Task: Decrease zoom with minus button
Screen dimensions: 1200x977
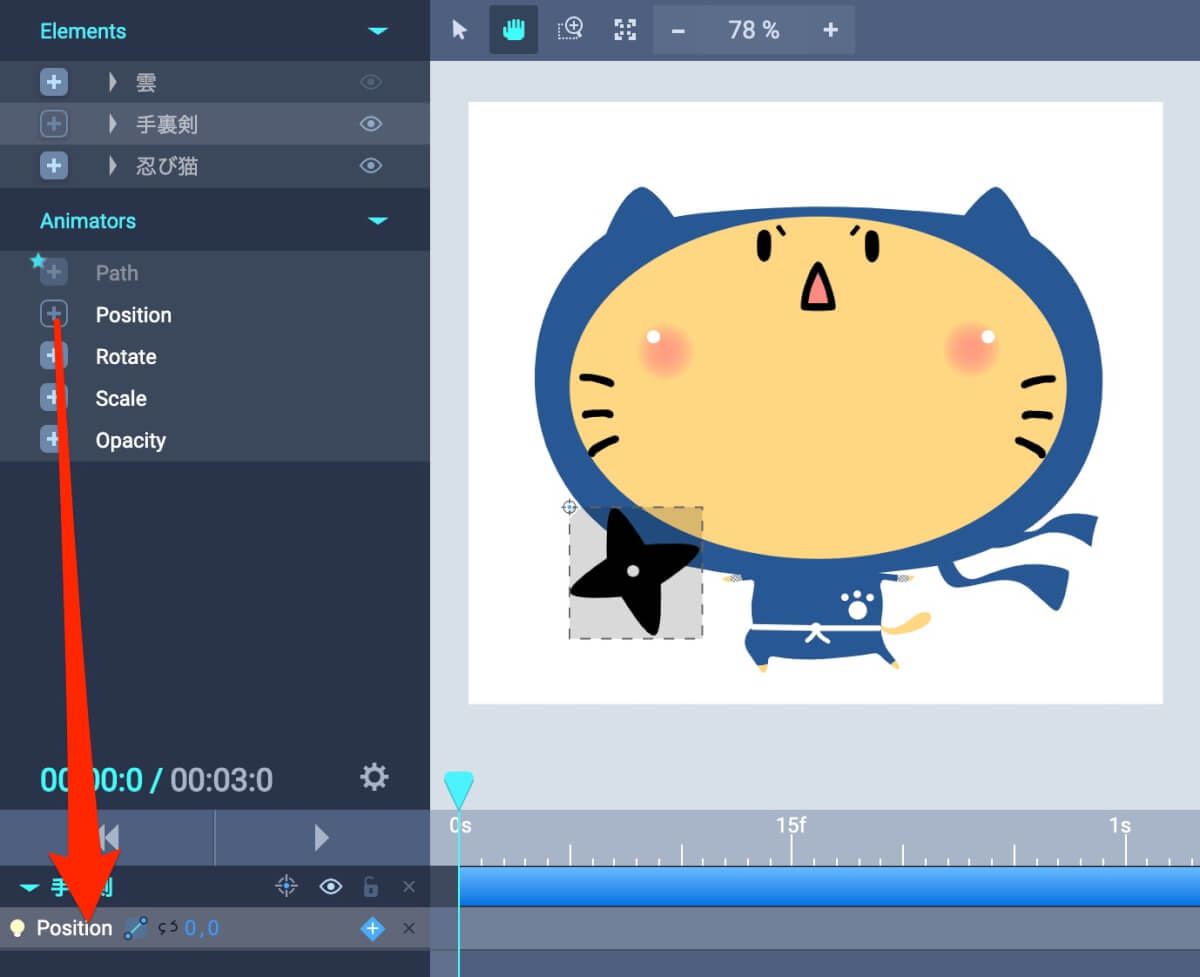Action: [x=678, y=30]
